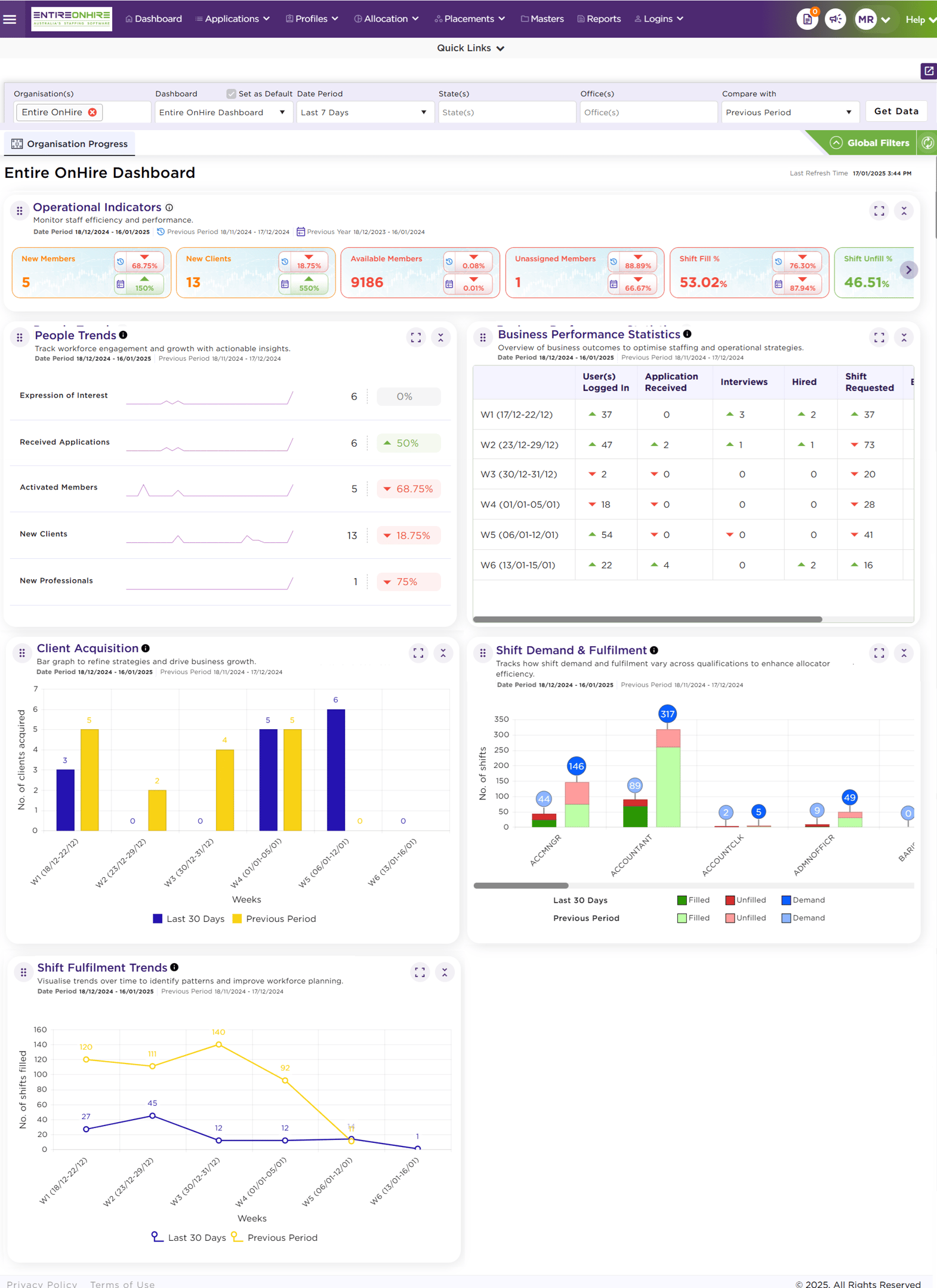Open the notifications document icon
This screenshot has height=1288, width=937.
point(807,19)
